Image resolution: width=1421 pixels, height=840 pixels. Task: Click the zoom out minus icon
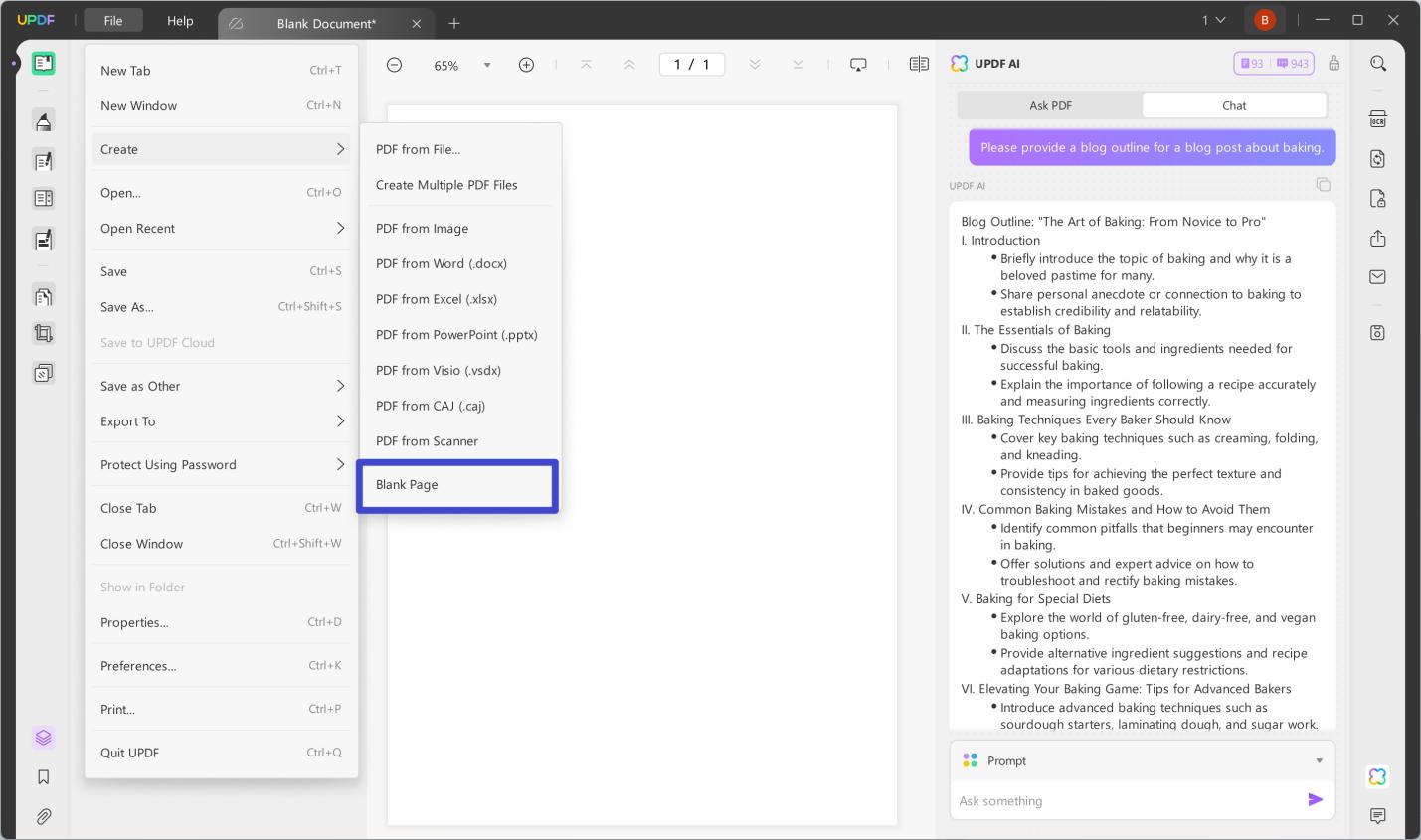click(x=394, y=65)
